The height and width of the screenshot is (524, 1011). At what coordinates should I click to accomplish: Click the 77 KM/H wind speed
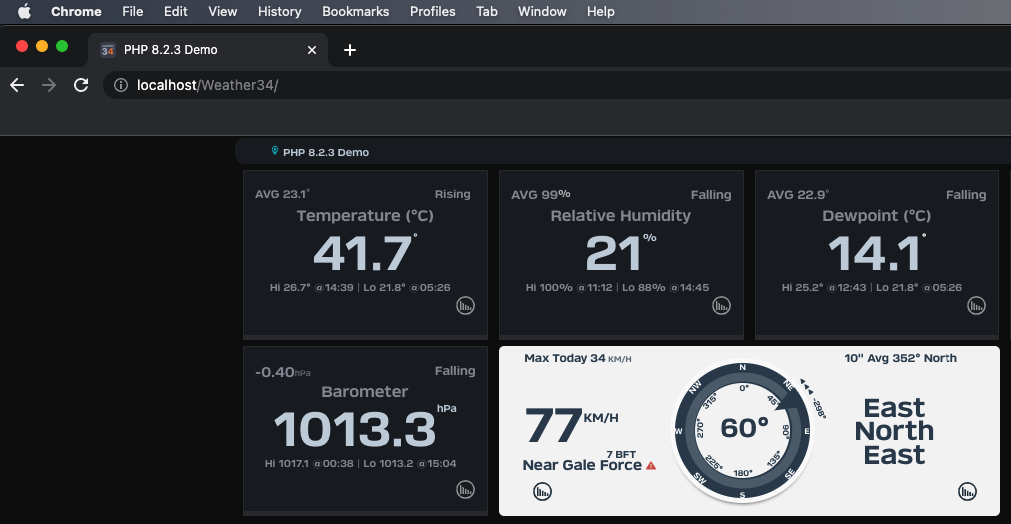click(x=571, y=425)
